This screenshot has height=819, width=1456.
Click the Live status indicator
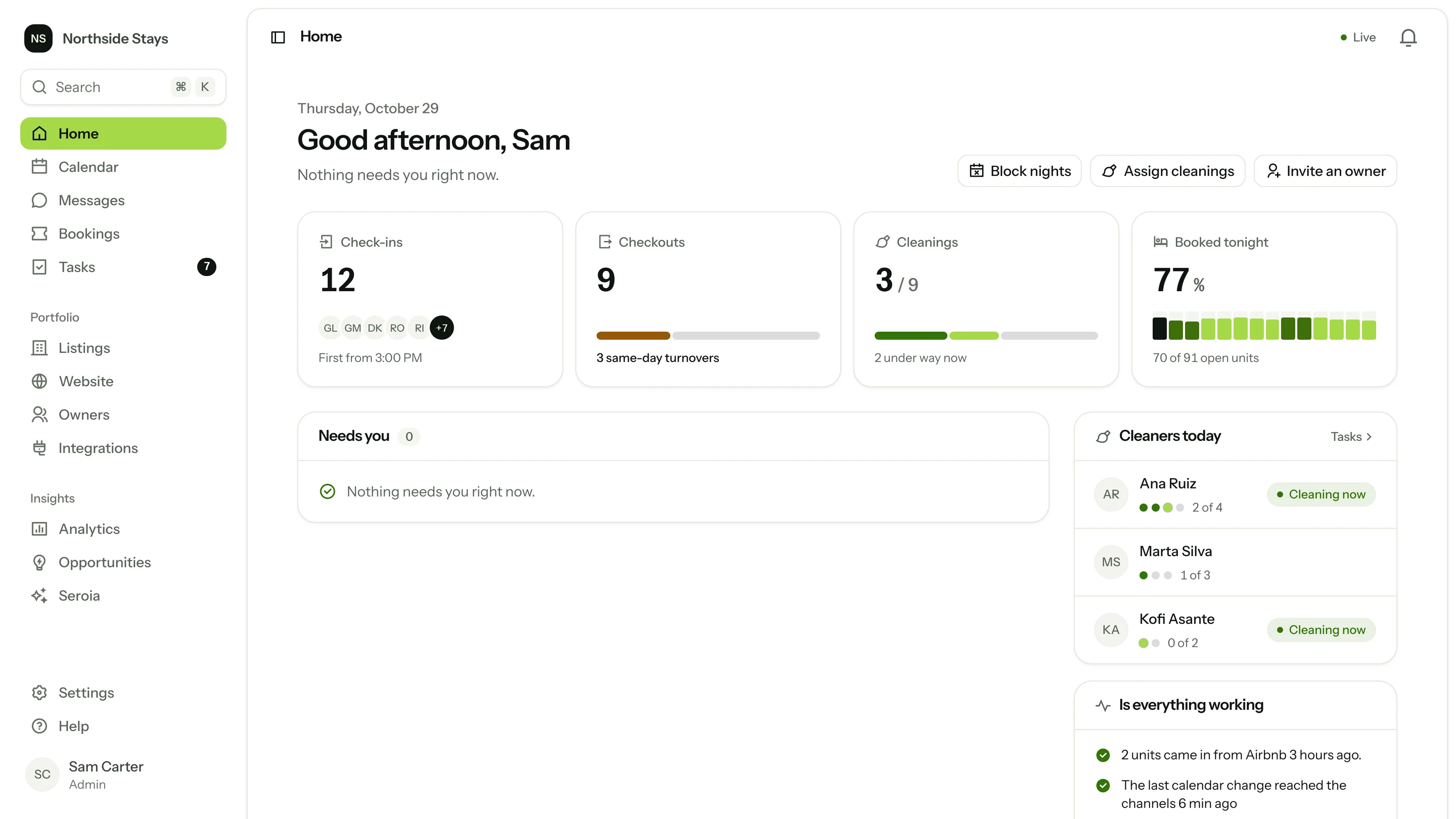tap(1357, 37)
